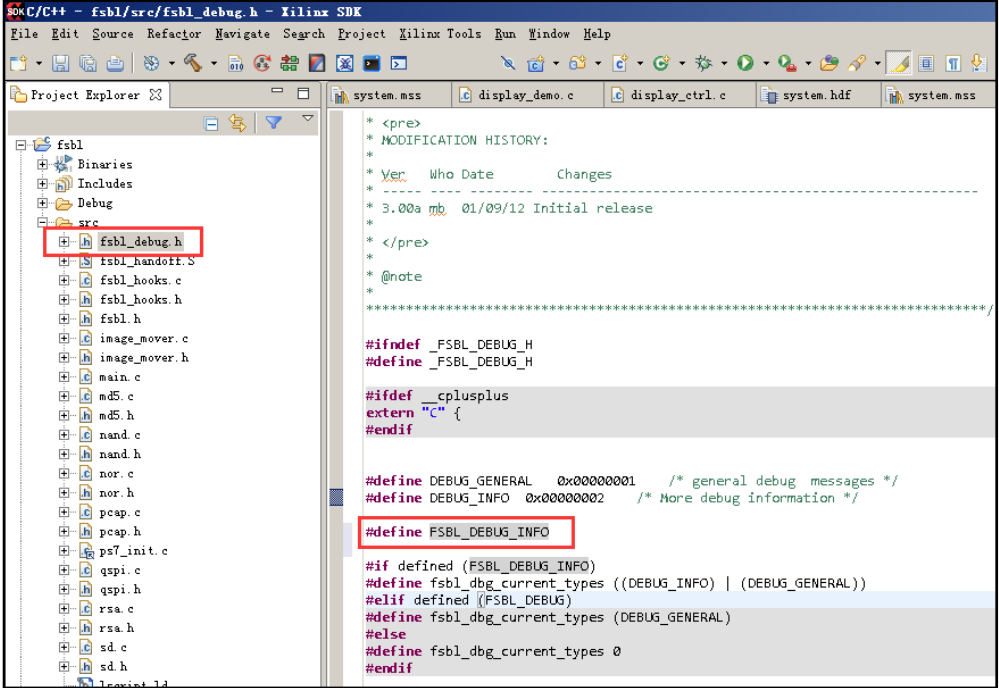Toggle Link with Editor in Project Explorer

[238, 123]
